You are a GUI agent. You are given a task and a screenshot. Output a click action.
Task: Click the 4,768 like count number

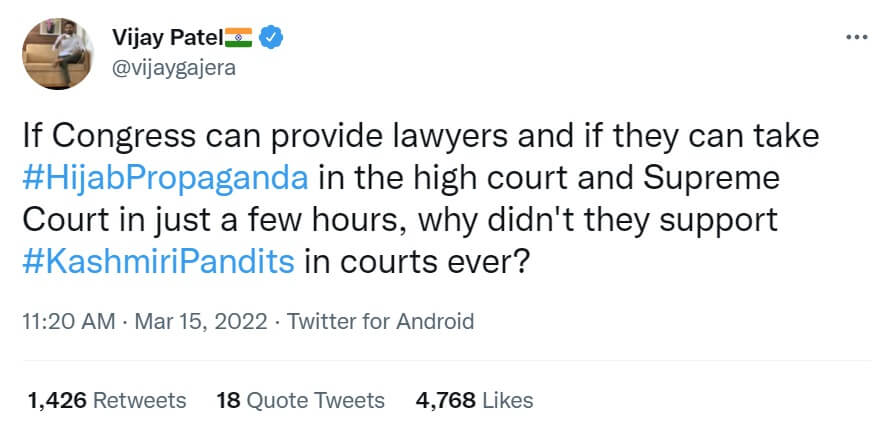(445, 401)
